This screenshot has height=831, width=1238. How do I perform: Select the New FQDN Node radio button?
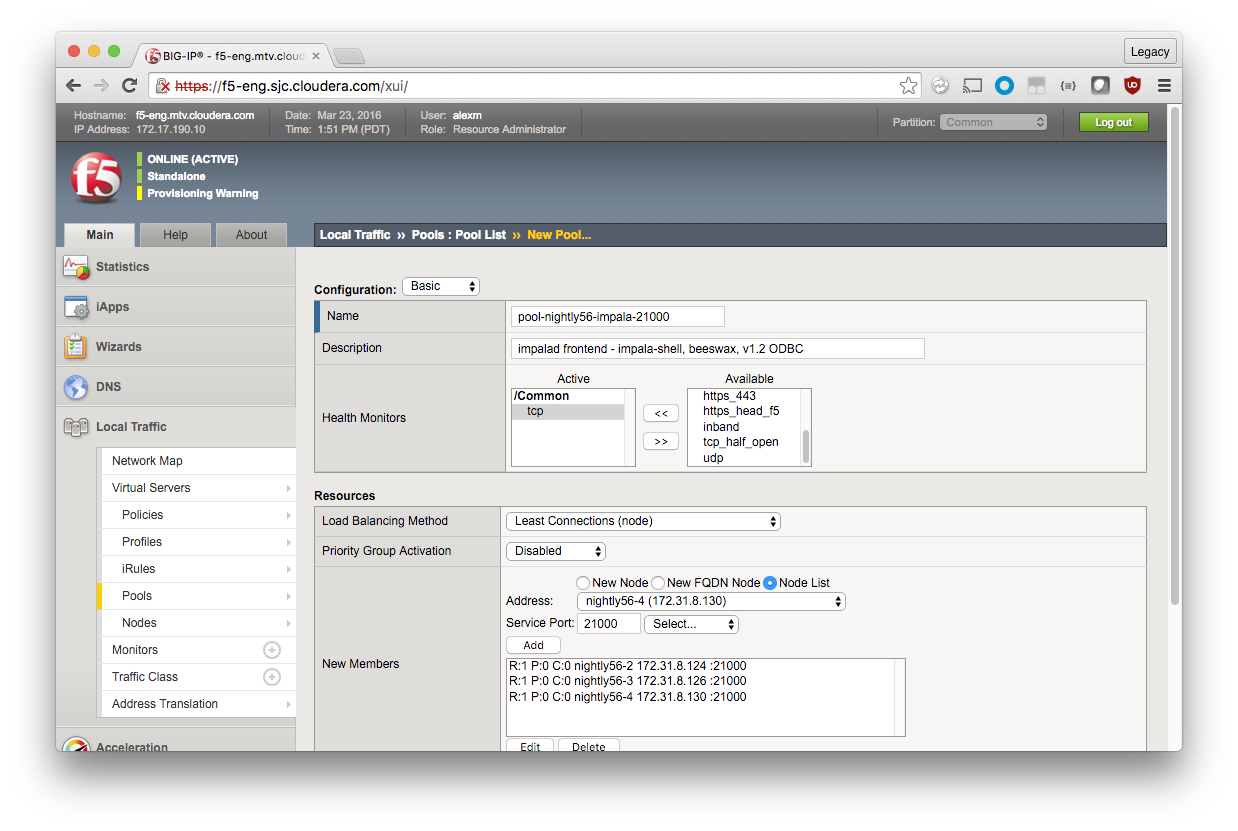click(658, 583)
